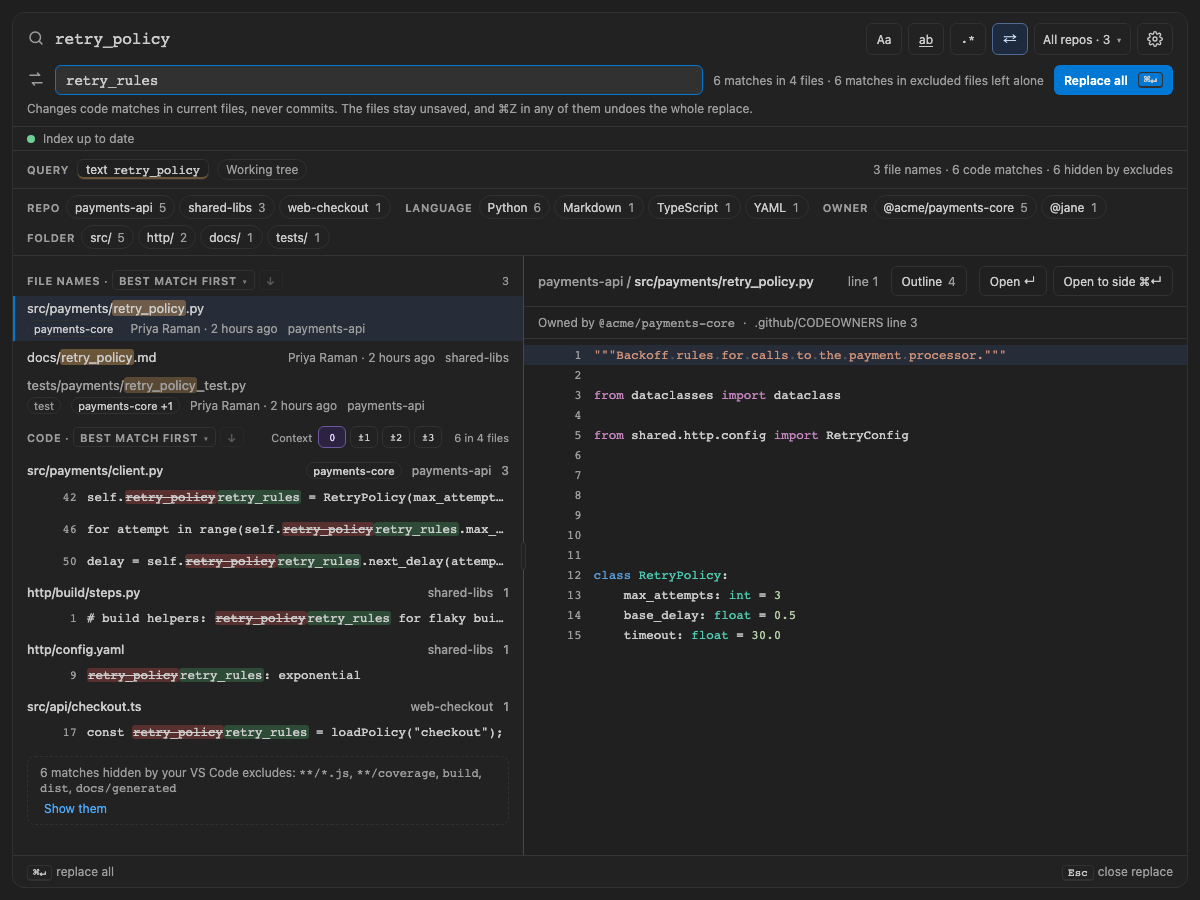Open the All repos dropdown
This screenshot has height=900, width=1200.
pyautogui.click(x=1082, y=39)
